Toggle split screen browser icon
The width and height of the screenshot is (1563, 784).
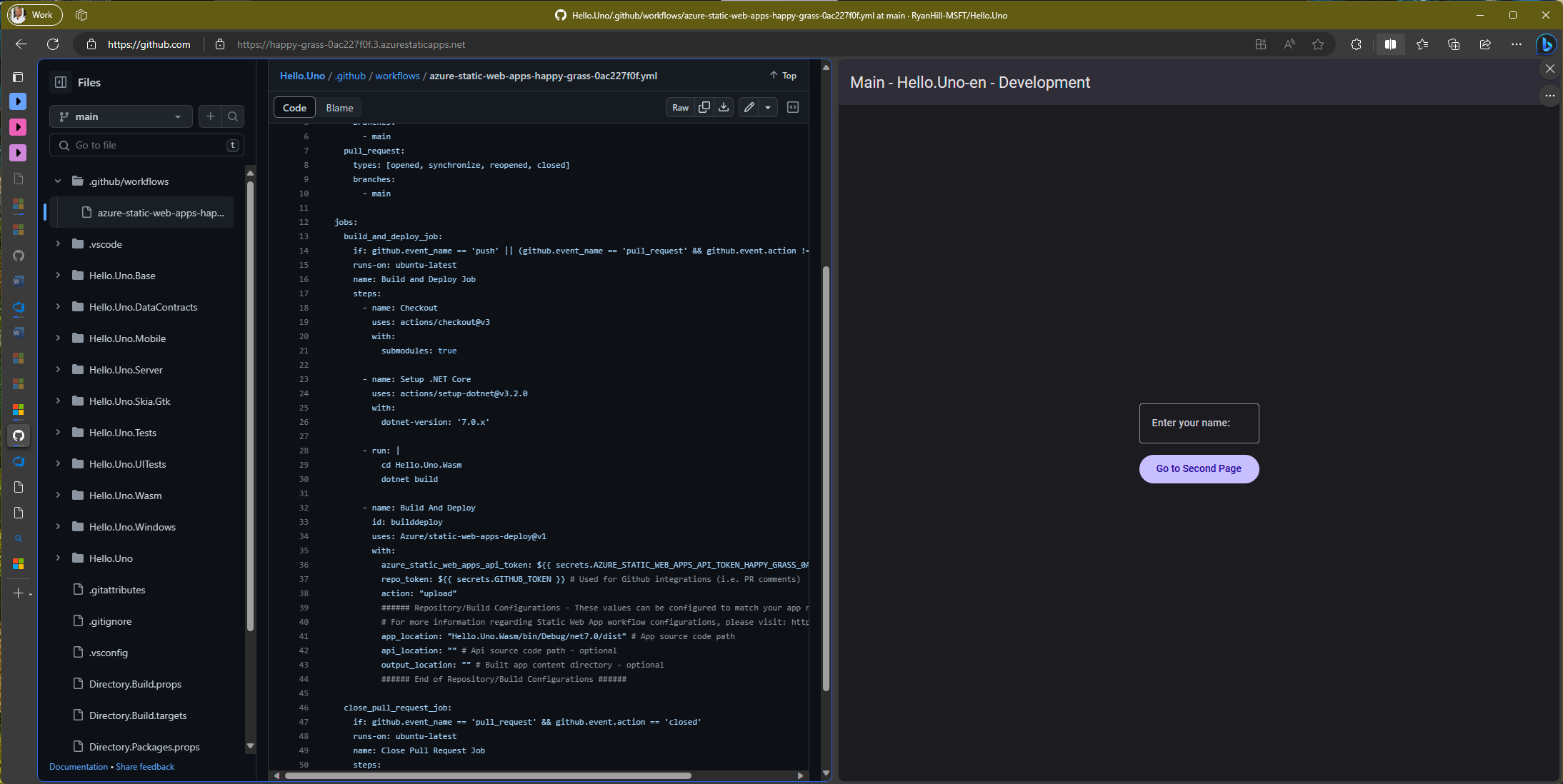coord(1390,44)
